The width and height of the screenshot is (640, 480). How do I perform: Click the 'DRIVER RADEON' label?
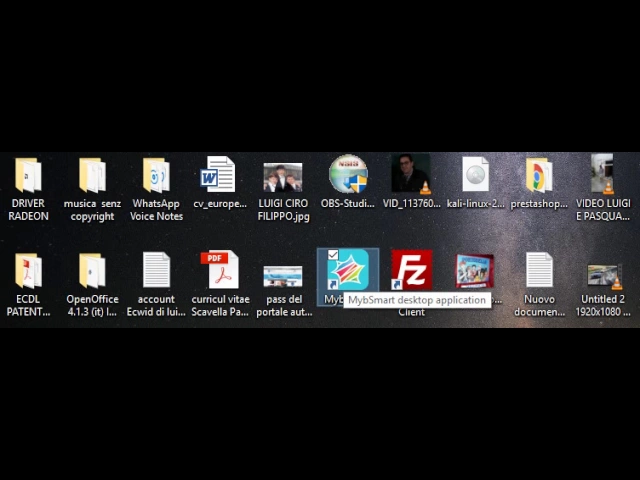click(28, 210)
